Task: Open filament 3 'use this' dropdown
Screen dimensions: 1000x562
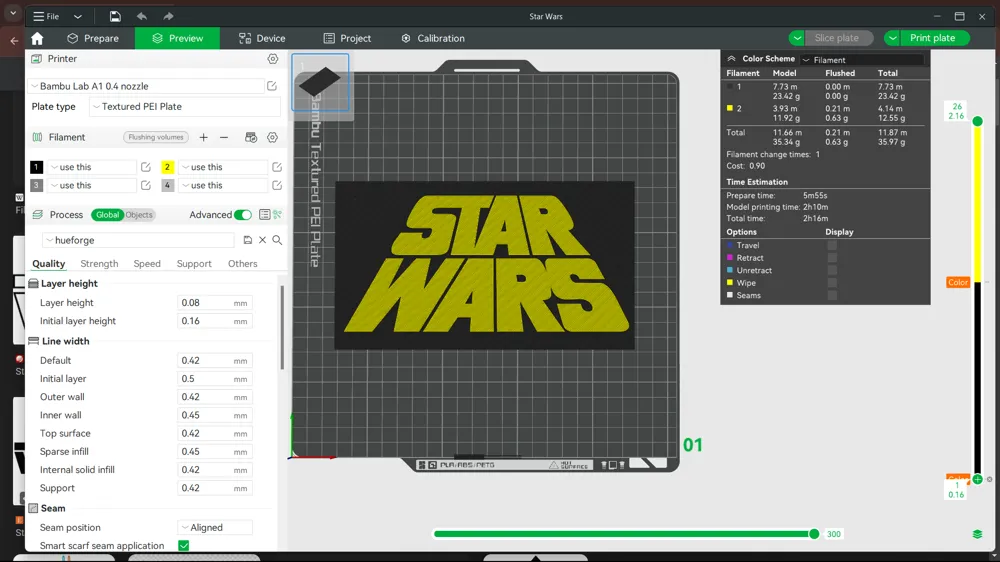Action: (92, 186)
